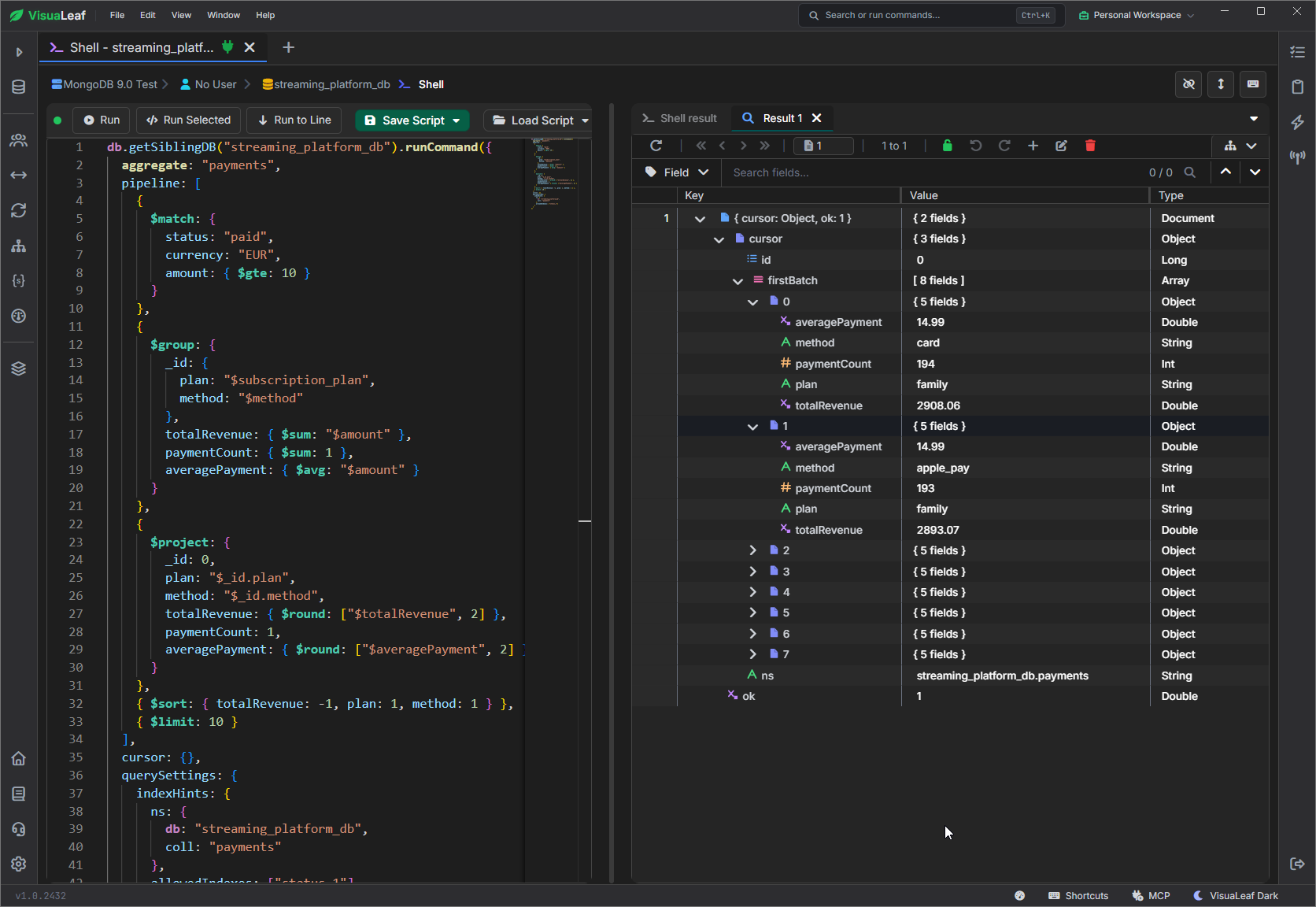Click the search magnifier in fields bar
1316x907 pixels.
(1190, 172)
